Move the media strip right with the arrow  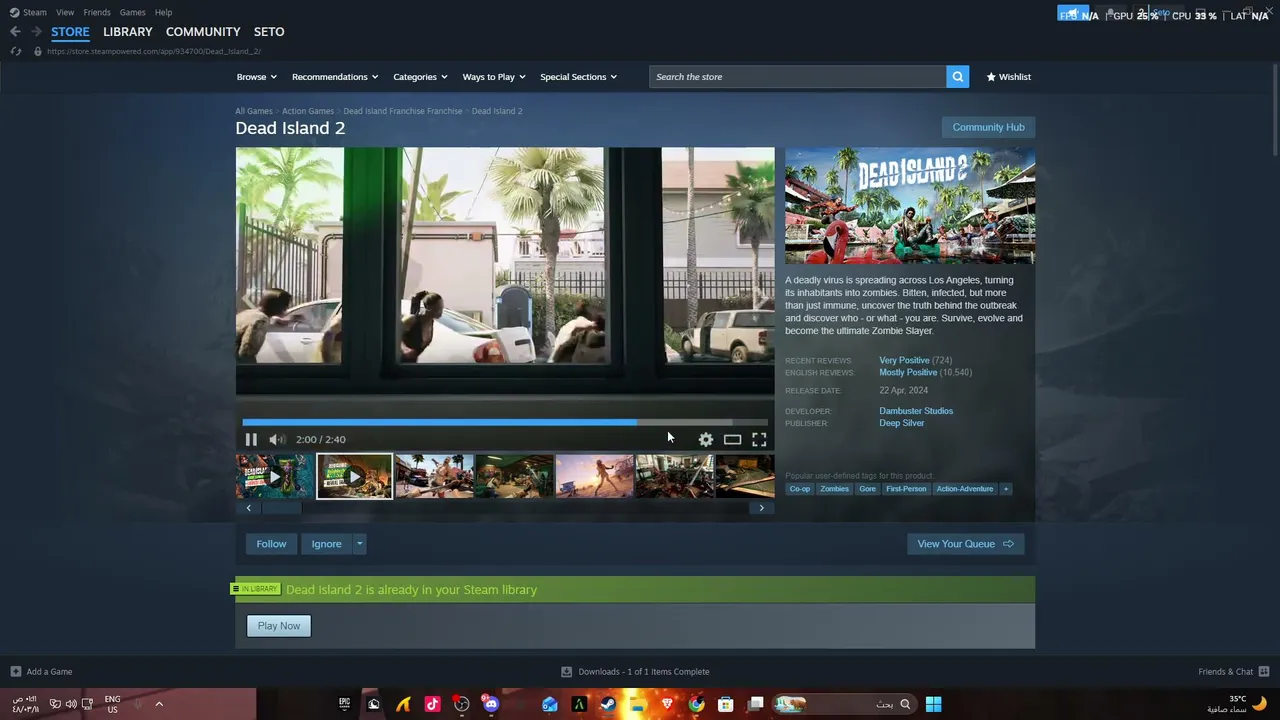pos(761,508)
